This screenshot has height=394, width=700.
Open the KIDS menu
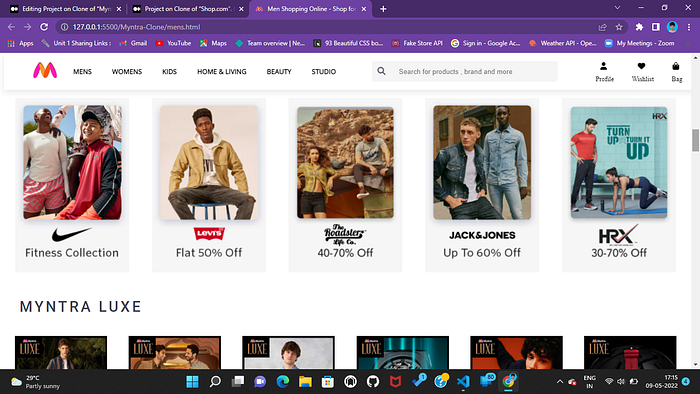pos(169,71)
